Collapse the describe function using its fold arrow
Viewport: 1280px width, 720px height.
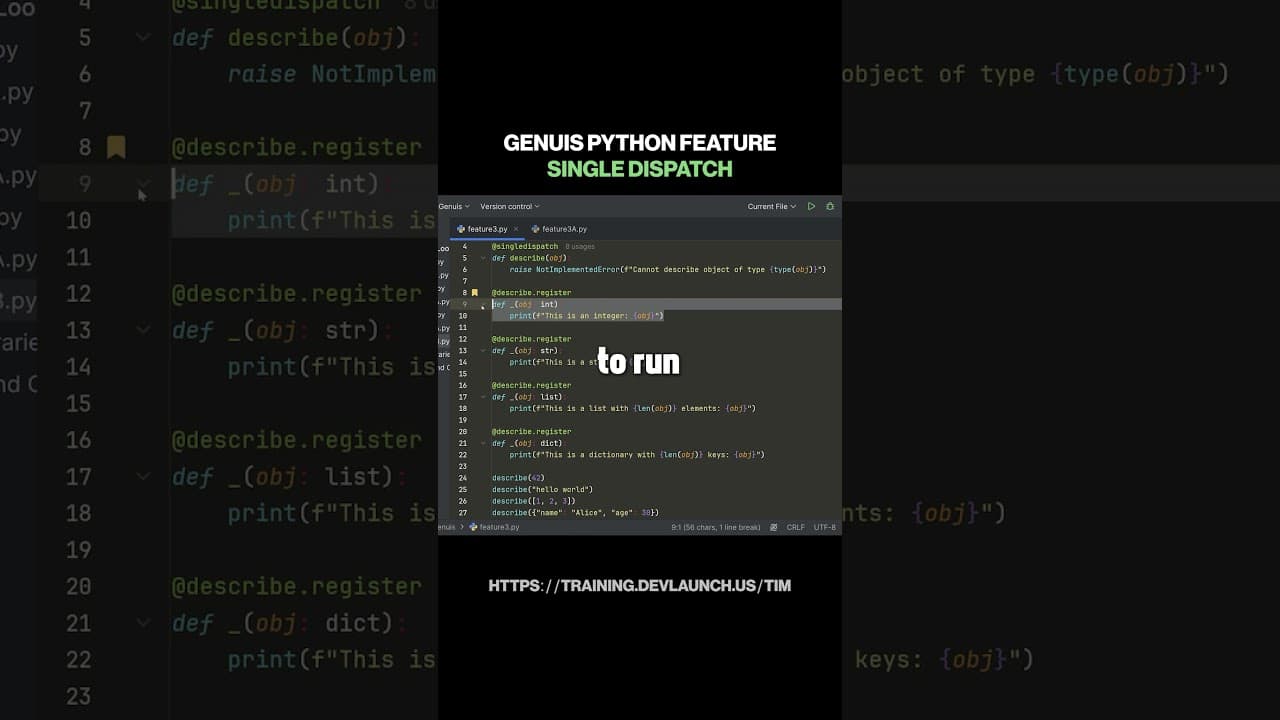coord(482,258)
